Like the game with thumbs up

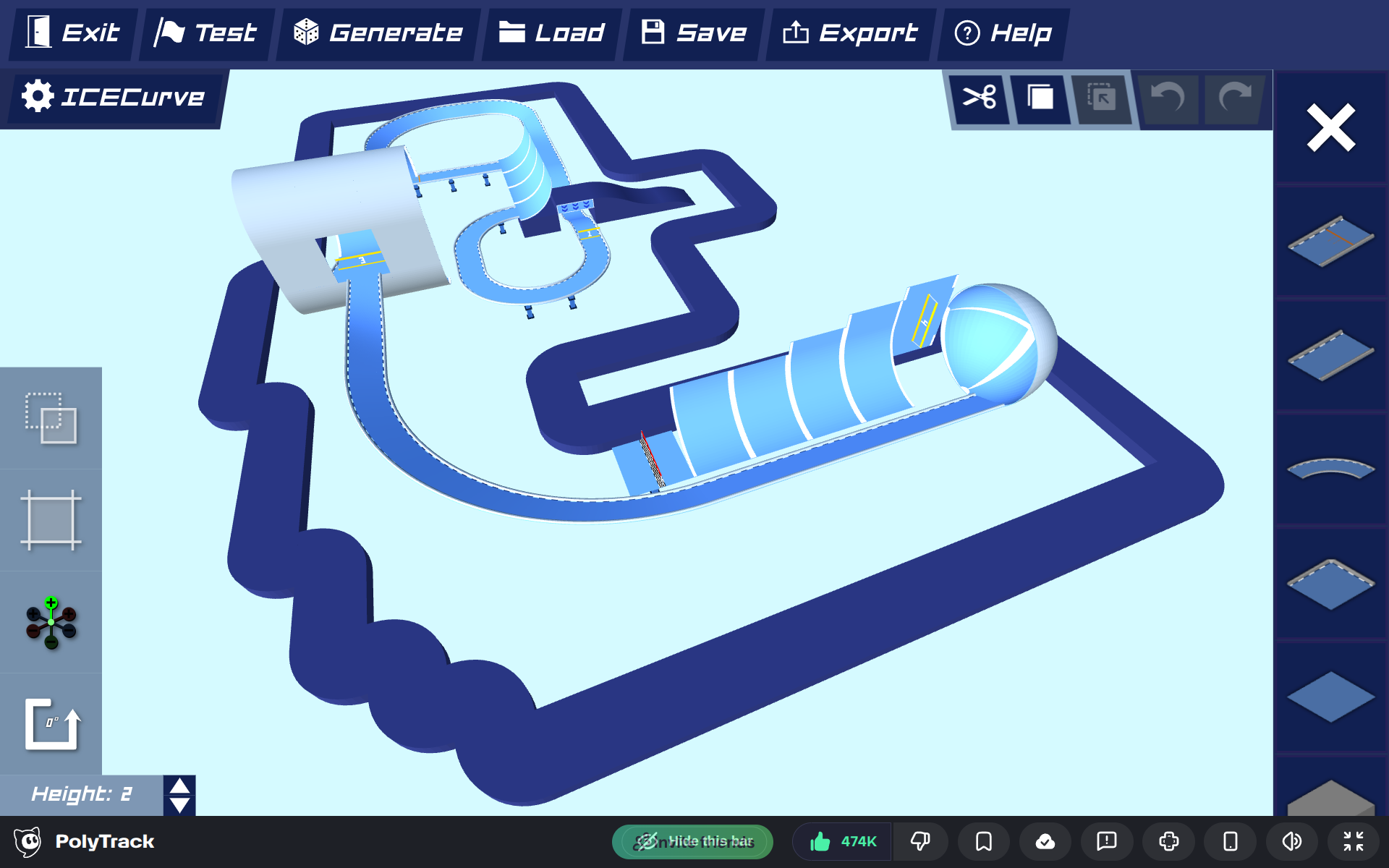[x=842, y=842]
